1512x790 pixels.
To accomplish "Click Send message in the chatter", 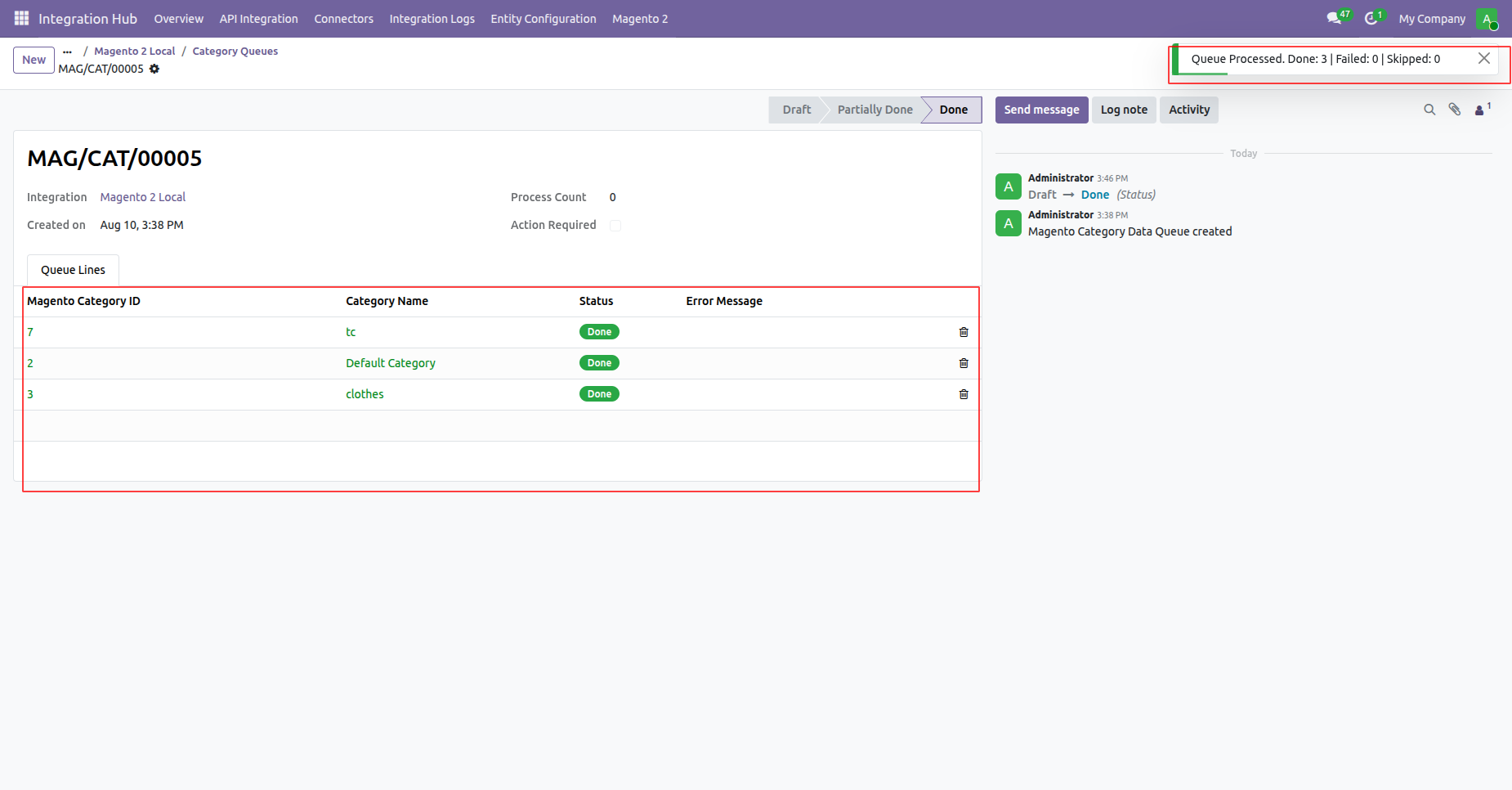I will tap(1041, 110).
